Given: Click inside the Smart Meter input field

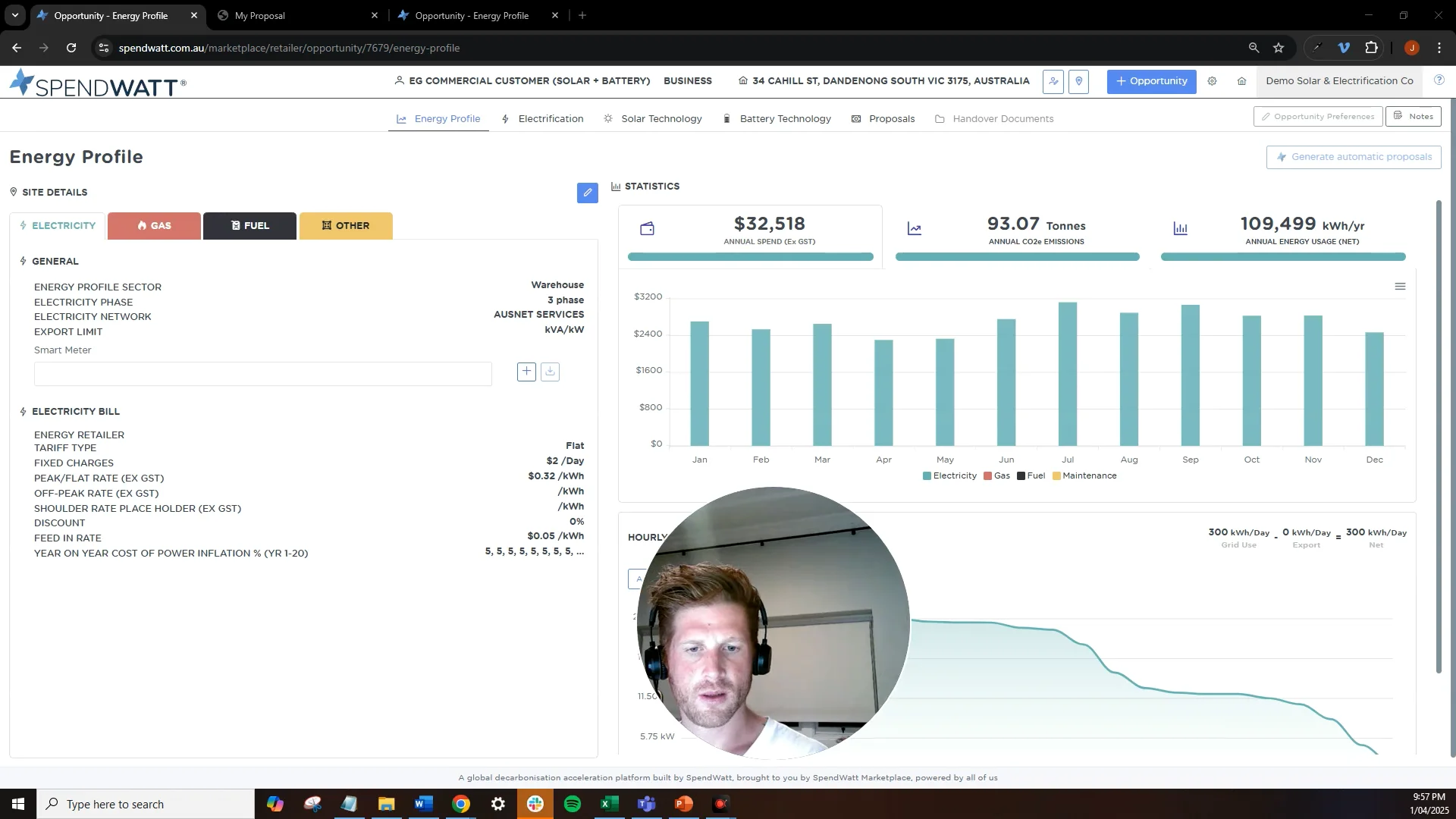Looking at the screenshot, I should tap(262, 374).
